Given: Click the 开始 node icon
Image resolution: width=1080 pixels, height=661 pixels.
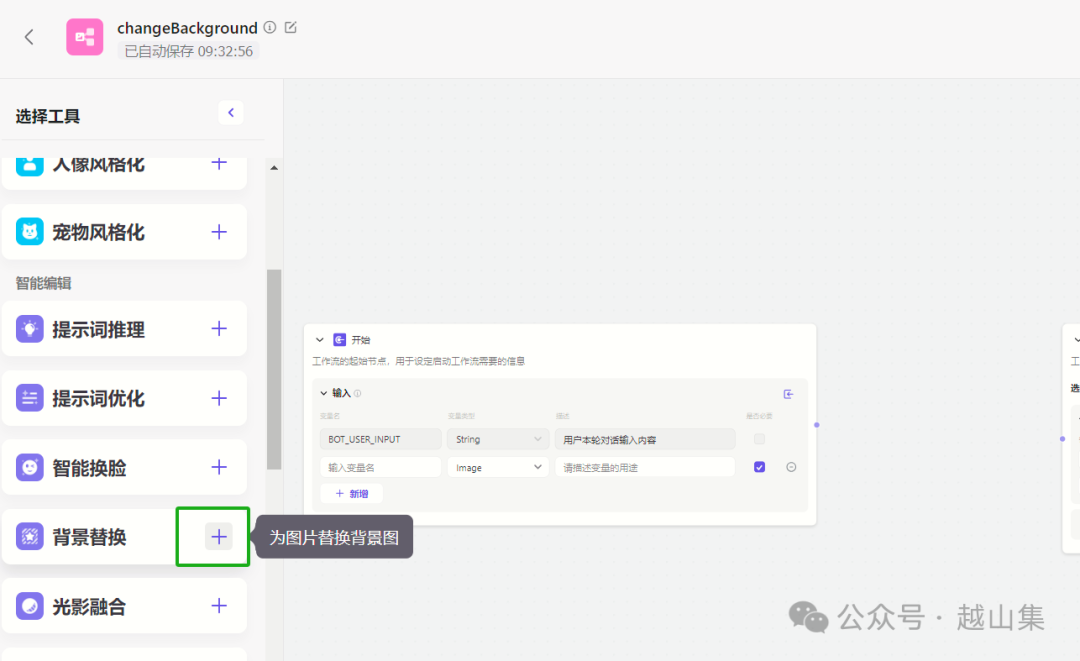Looking at the screenshot, I should [x=340, y=339].
